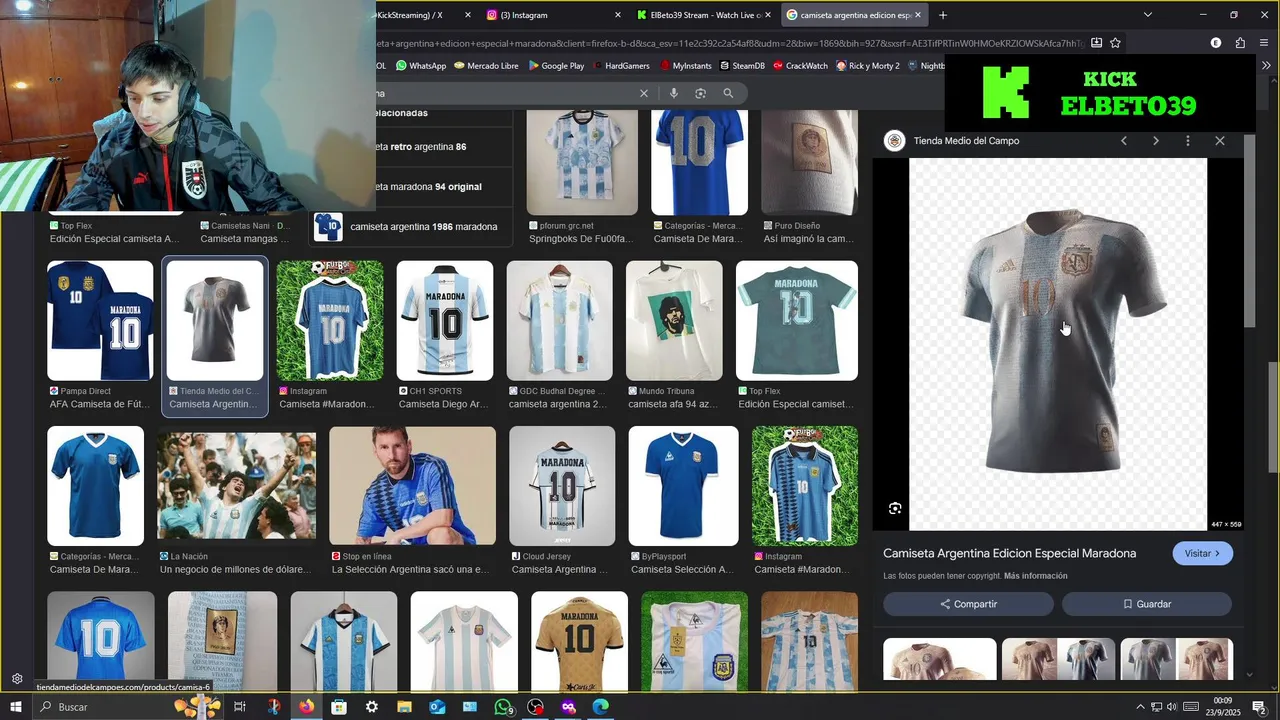
Task: Show more bookmarks chevron
Action: 1266,66
